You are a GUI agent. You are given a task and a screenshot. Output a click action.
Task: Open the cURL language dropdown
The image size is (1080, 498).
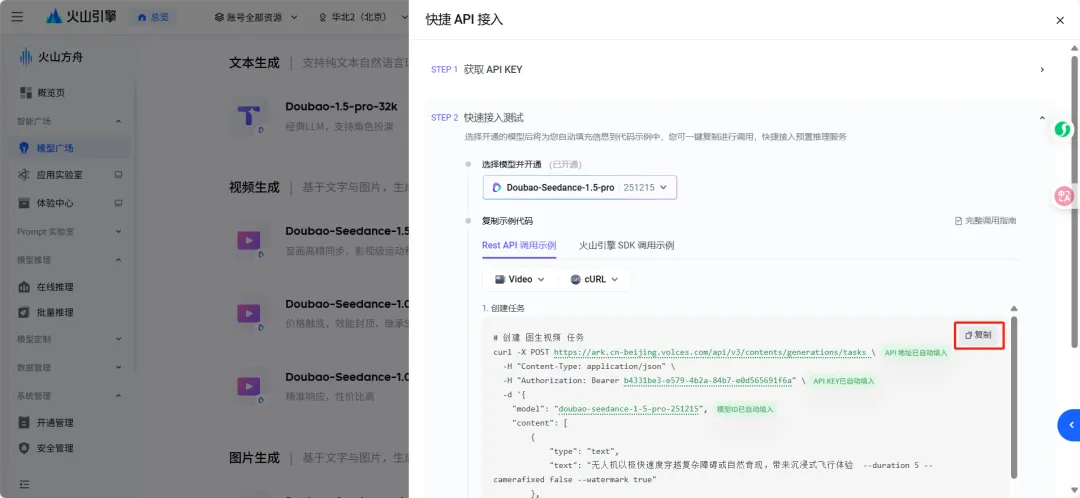pos(594,279)
